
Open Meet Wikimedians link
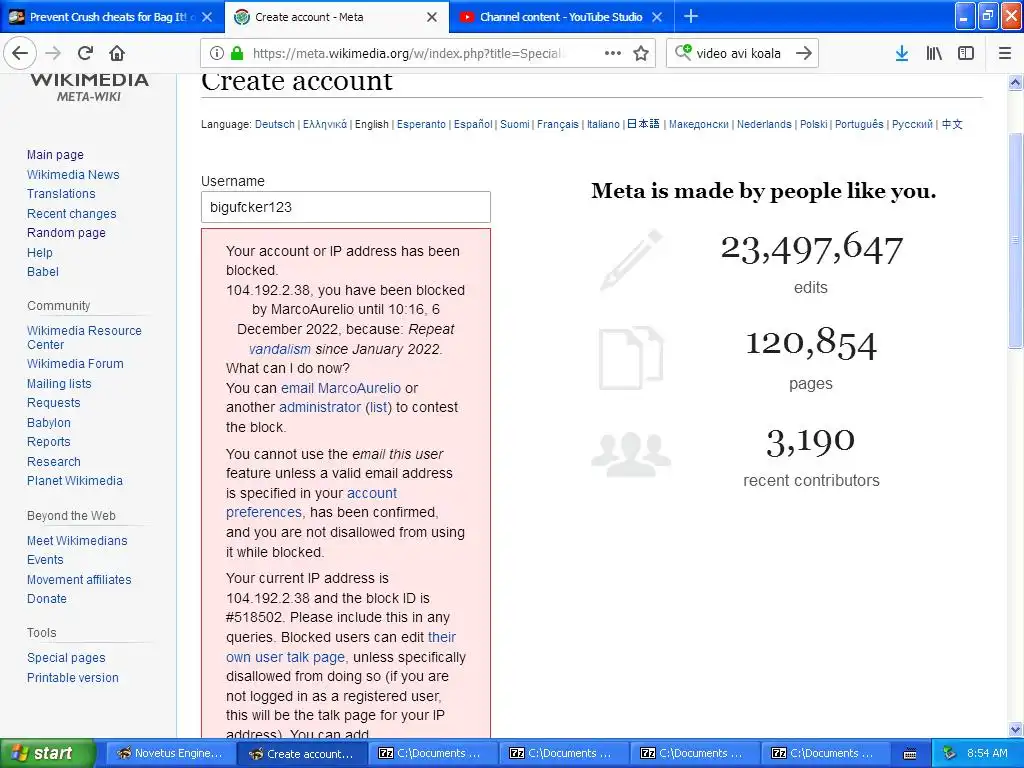[x=77, y=541]
